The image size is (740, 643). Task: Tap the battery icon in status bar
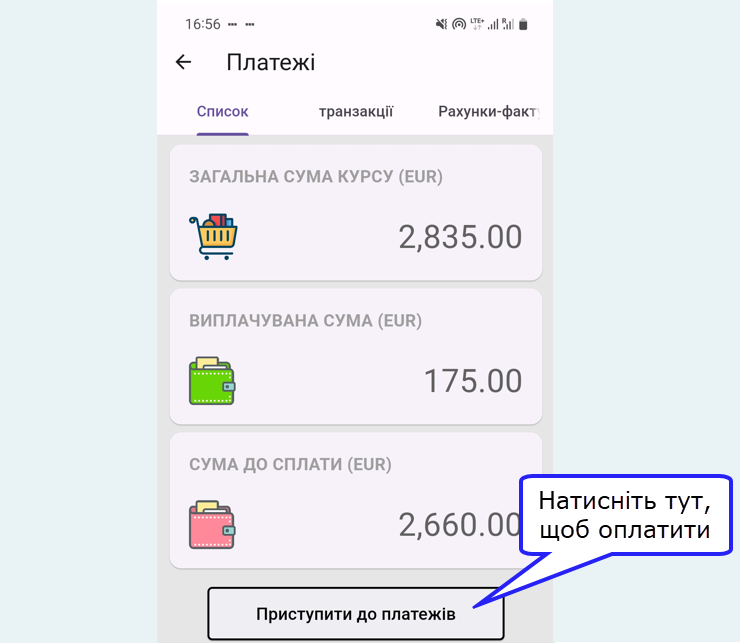[523, 24]
